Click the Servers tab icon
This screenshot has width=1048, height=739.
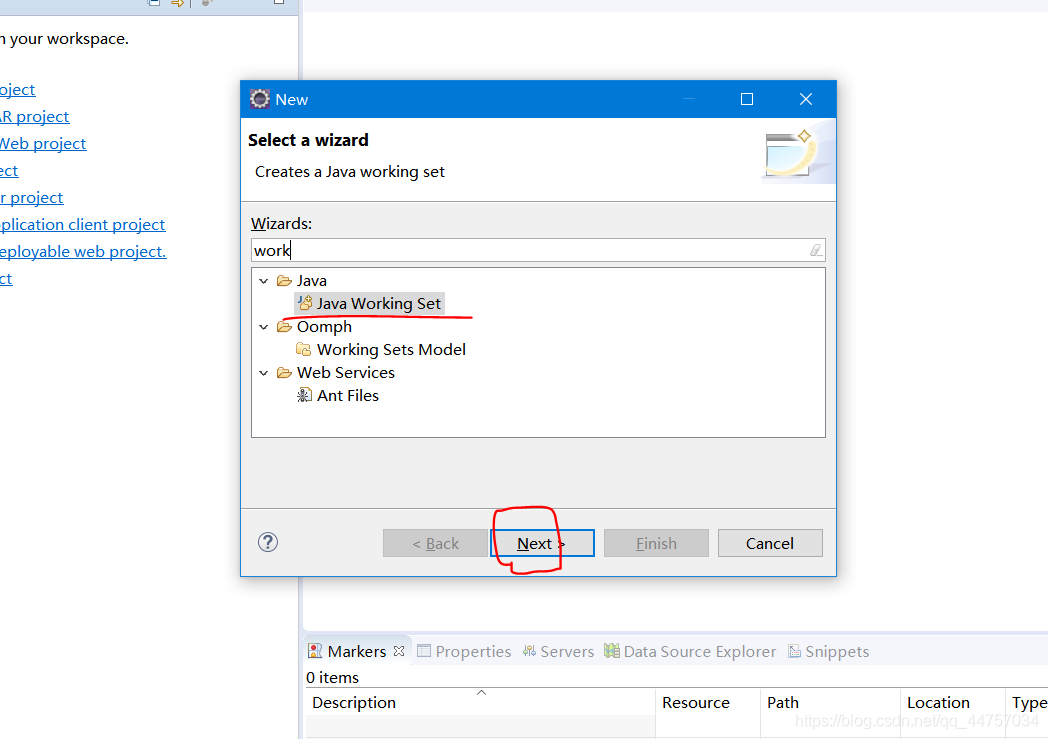pos(529,651)
